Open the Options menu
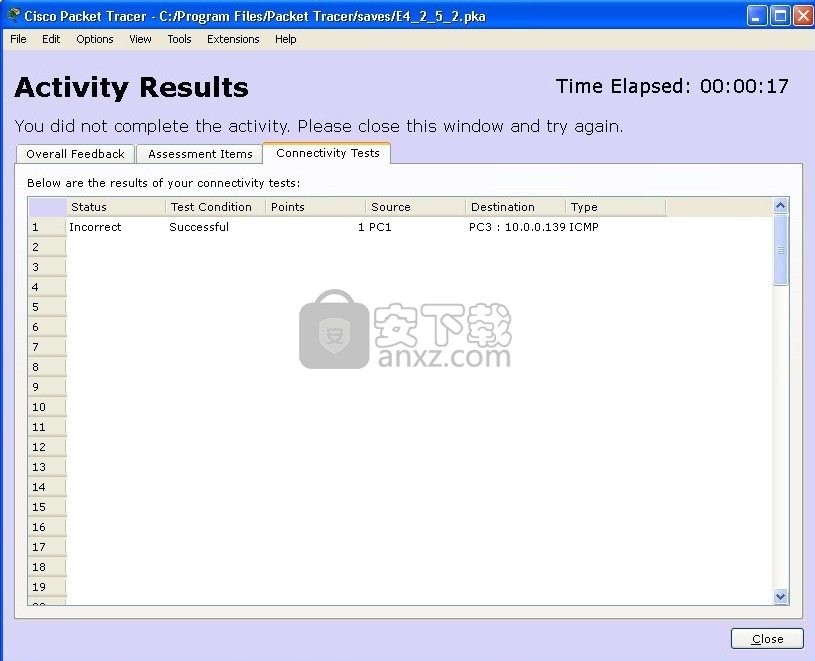The height and width of the screenshot is (661, 815). click(95, 39)
